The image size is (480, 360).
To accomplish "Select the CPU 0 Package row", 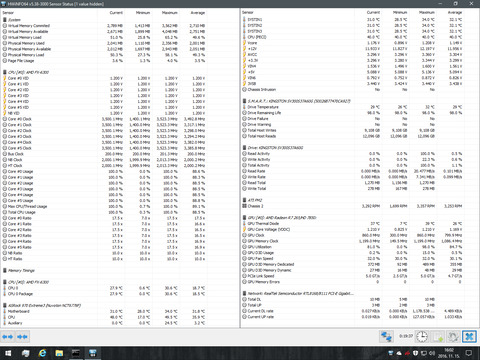I will pyautogui.click(x=104, y=294).
